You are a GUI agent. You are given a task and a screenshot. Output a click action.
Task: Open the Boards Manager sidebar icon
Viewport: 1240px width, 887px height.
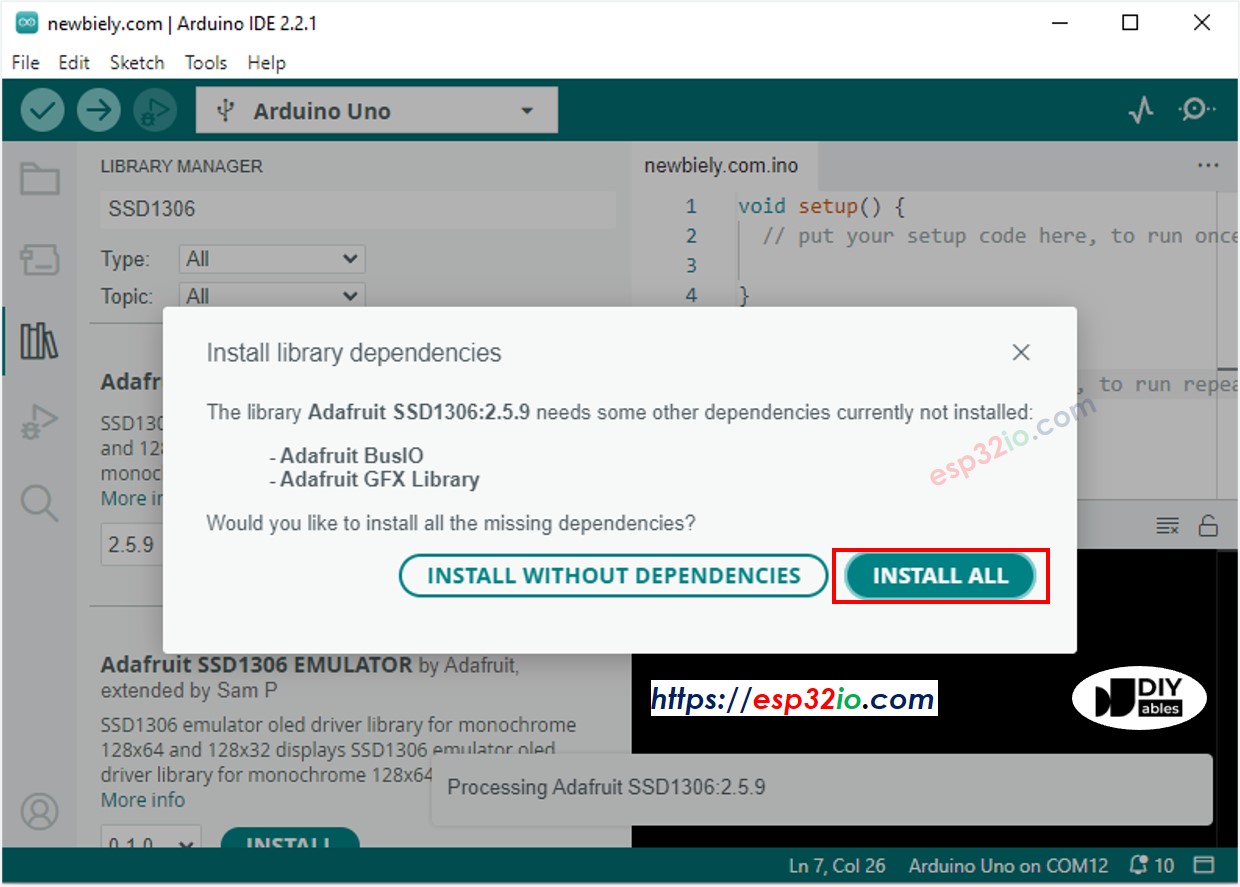[x=40, y=261]
